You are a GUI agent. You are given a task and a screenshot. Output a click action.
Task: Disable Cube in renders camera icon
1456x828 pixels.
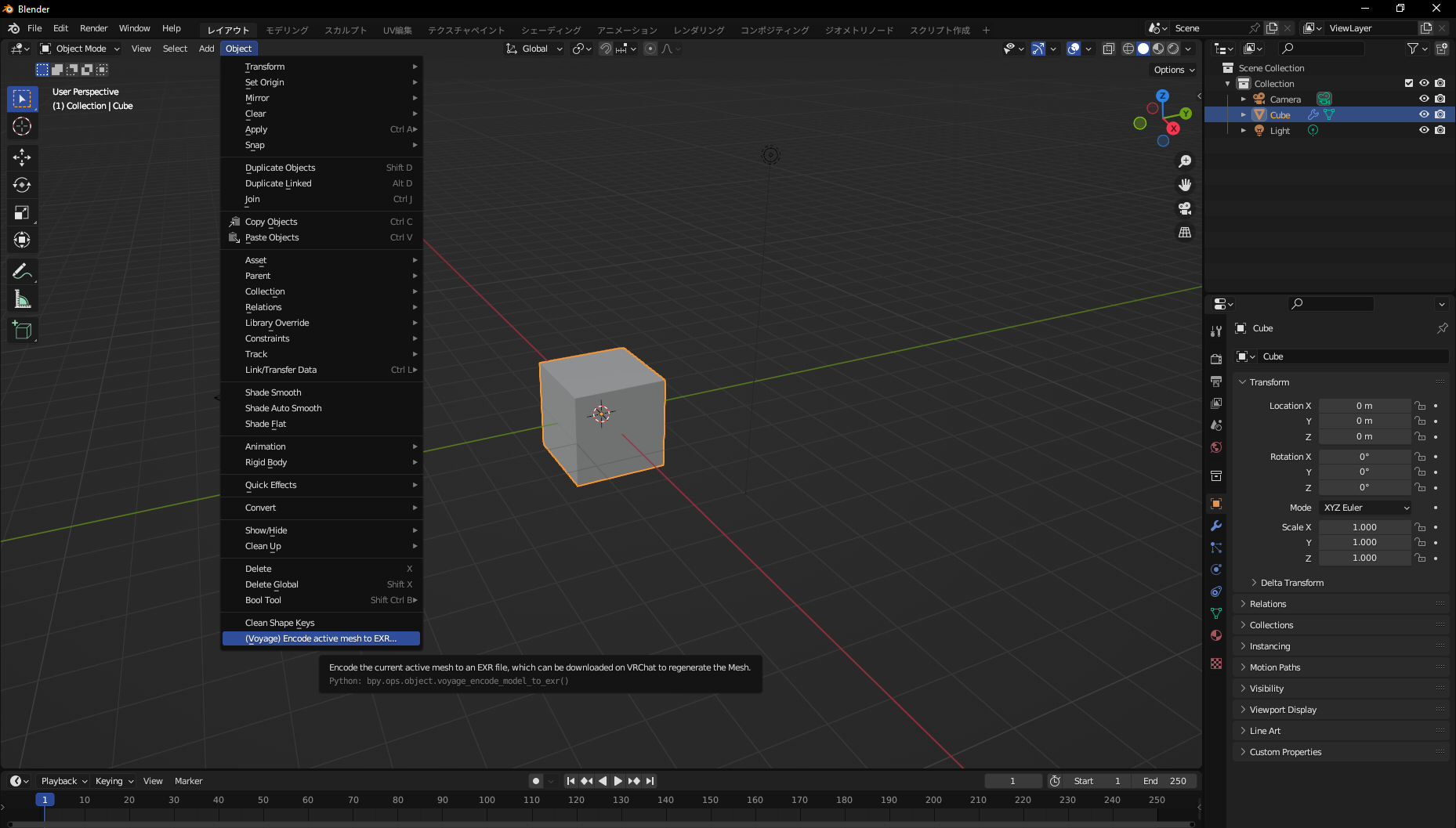tap(1440, 114)
